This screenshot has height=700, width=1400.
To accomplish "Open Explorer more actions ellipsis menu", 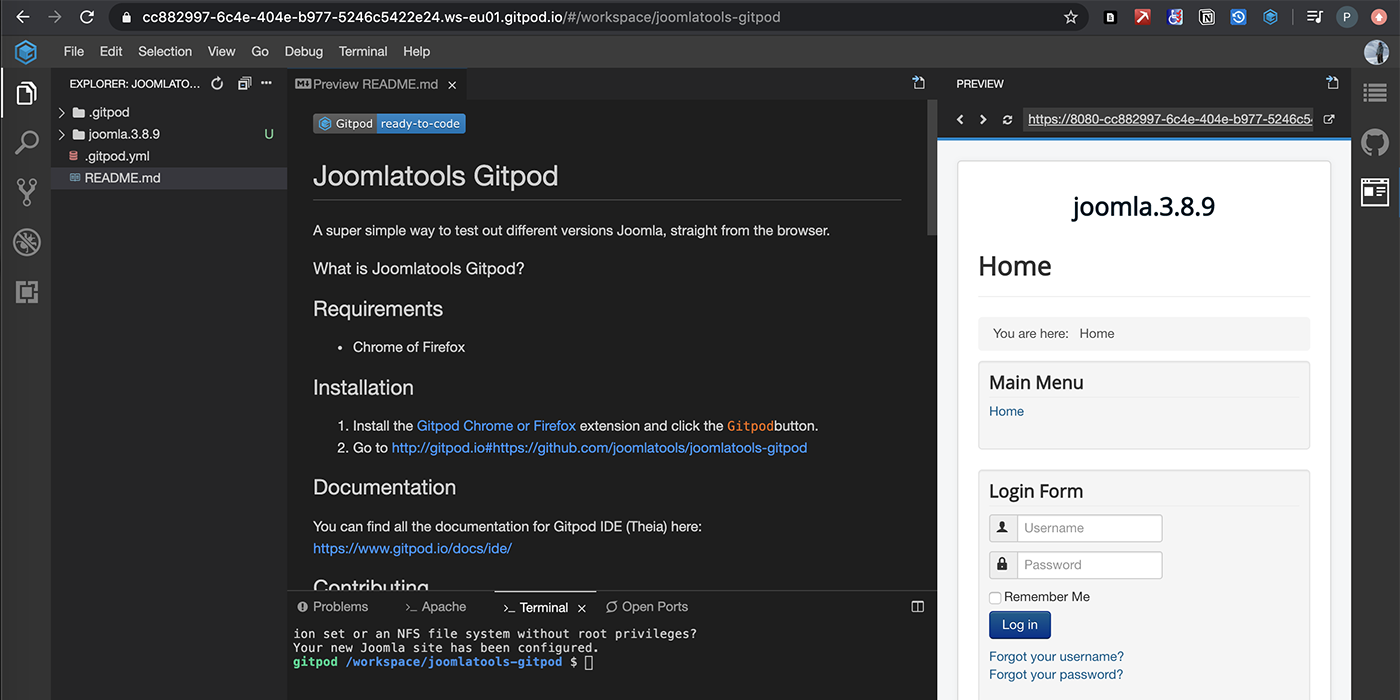I will [x=266, y=84].
